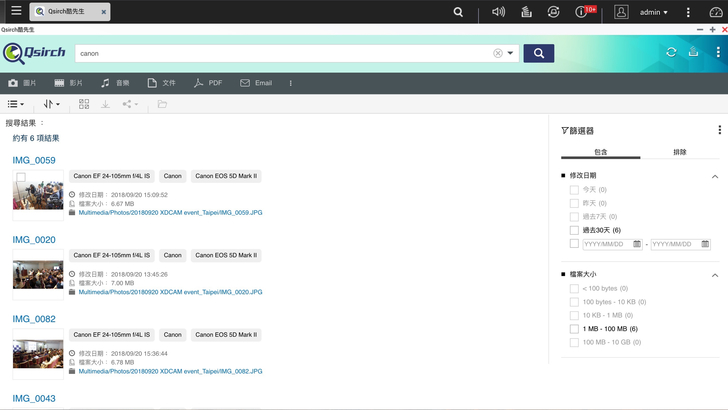Click the download icon in the toolbar
This screenshot has height=410, width=728.
106,104
